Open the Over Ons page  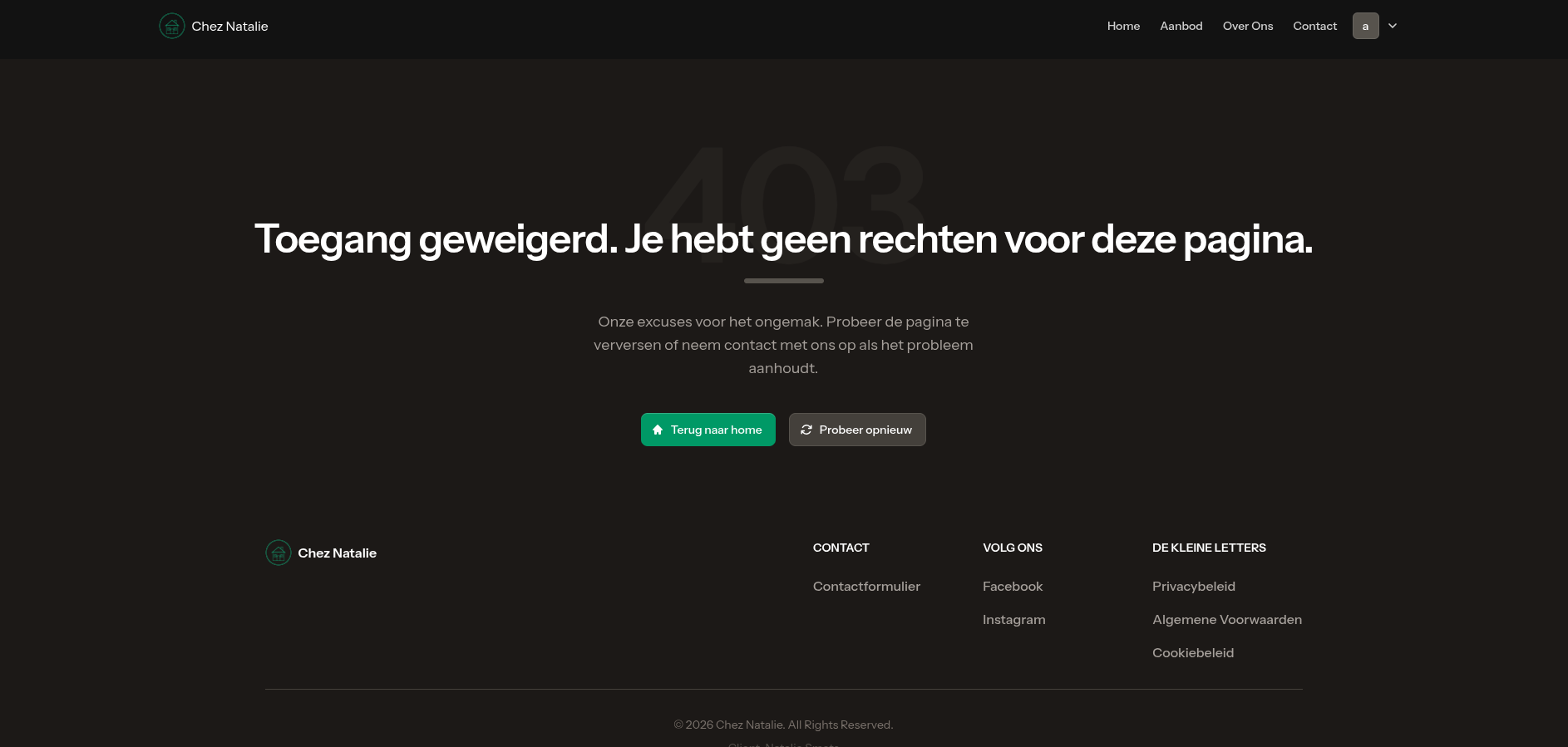[x=1248, y=26]
